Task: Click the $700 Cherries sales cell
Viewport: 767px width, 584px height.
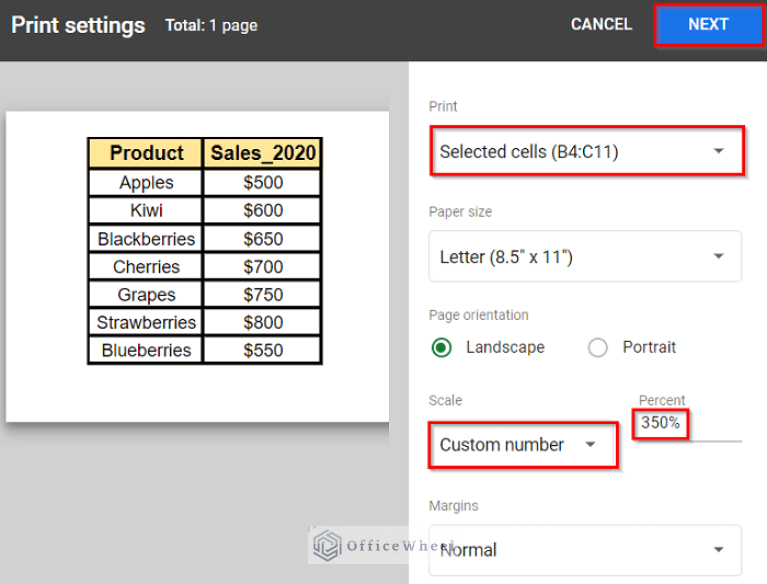Action: (262, 267)
